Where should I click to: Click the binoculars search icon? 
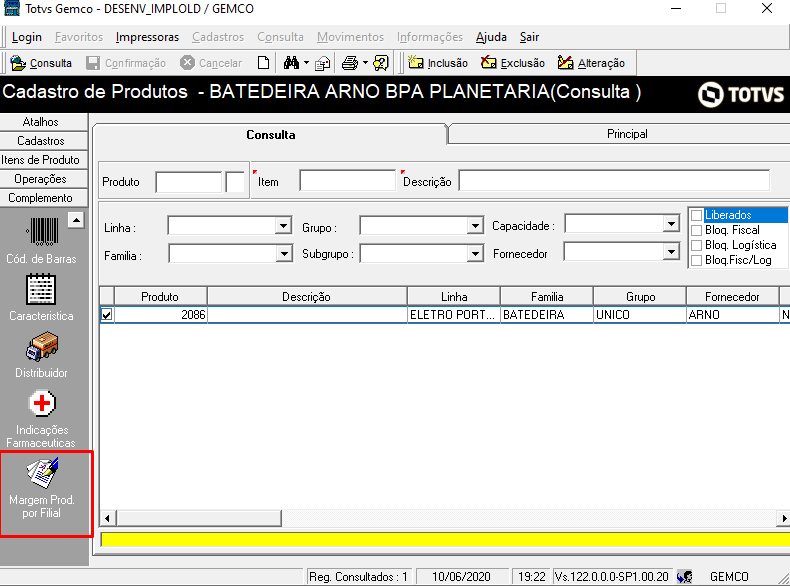[x=291, y=63]
